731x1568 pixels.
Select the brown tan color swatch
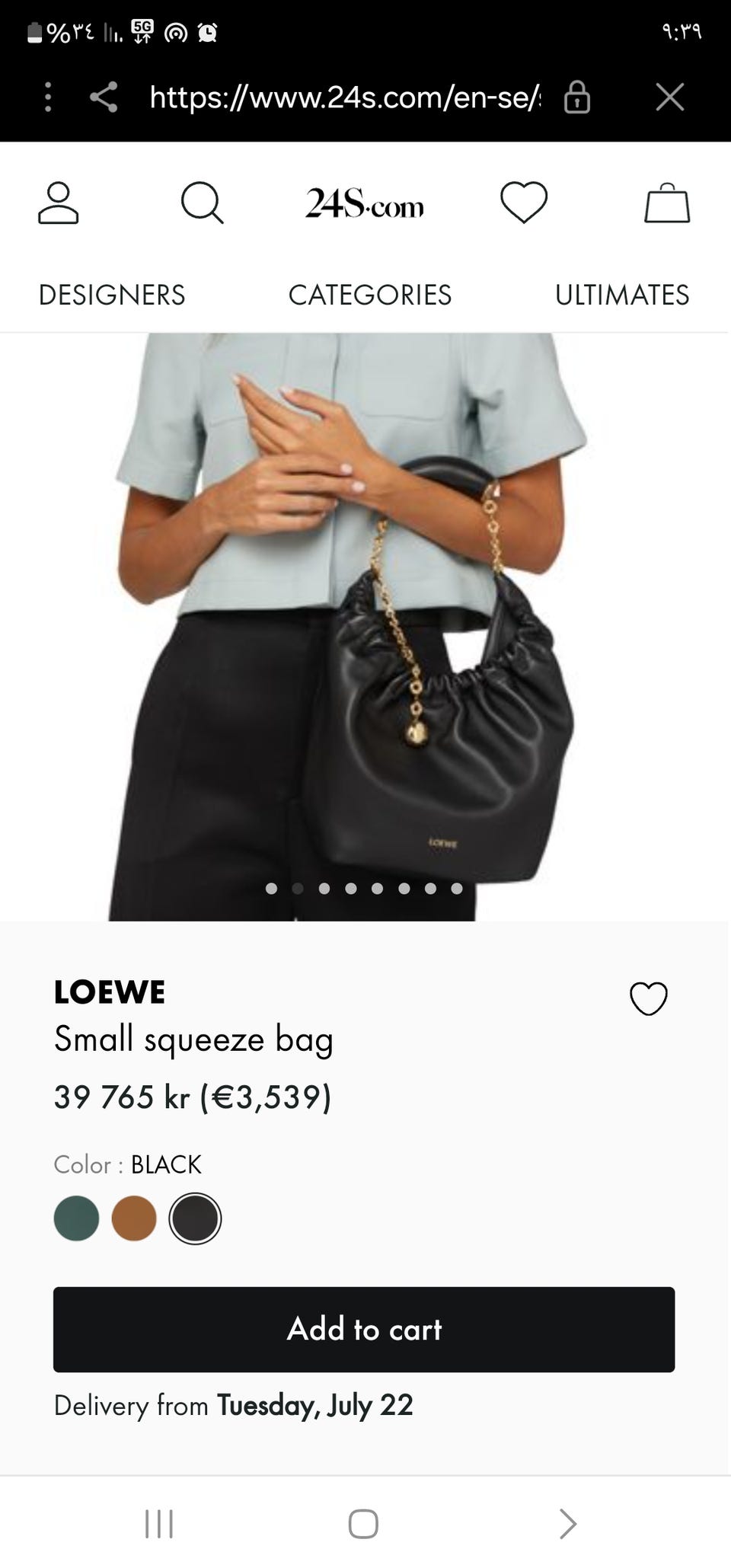(134, 1218)
